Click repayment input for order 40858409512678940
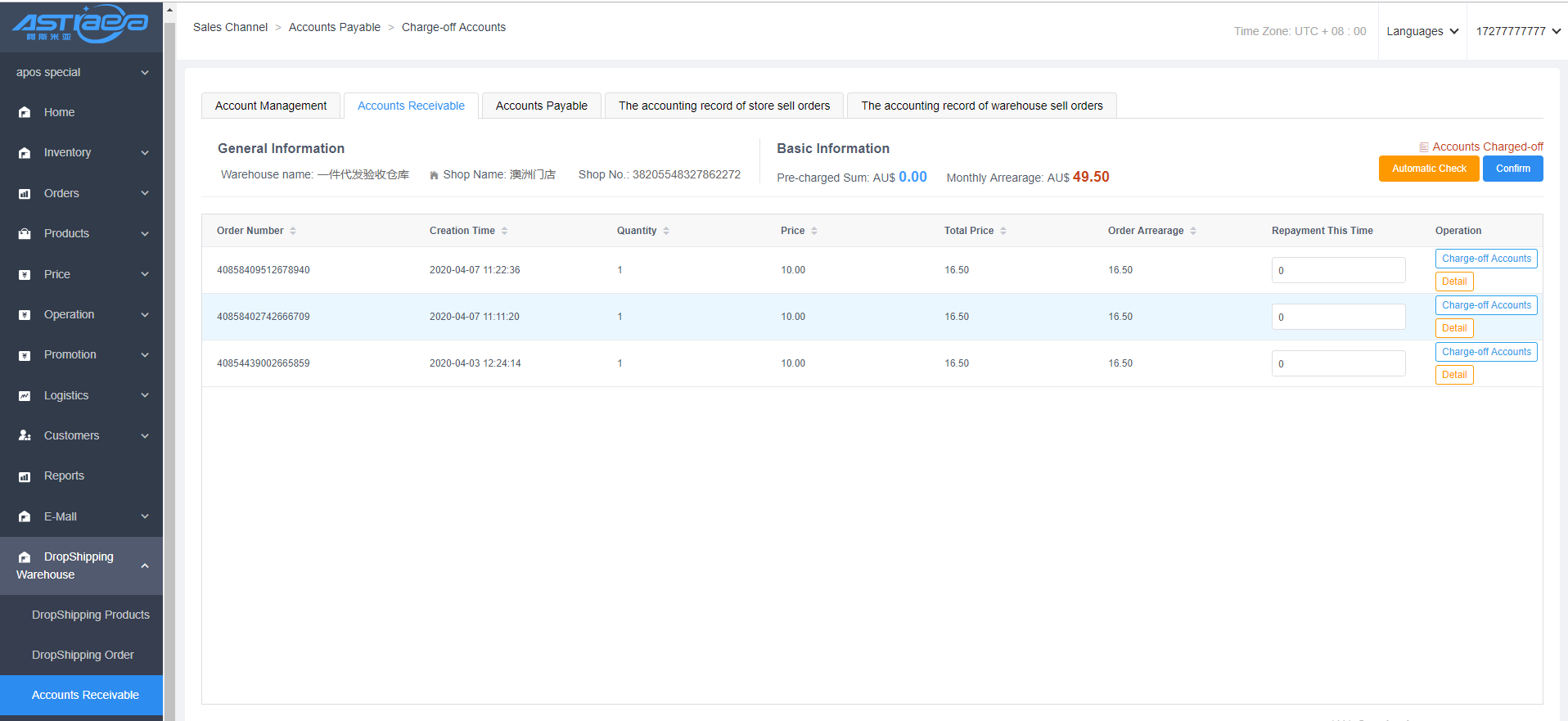 [x=1338, y=270]
